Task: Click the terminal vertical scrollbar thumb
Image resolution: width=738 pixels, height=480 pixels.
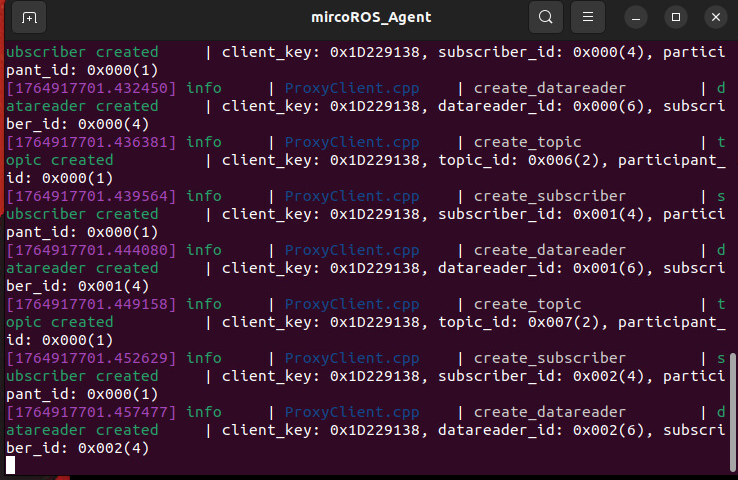Action: (x=732, y=412)
